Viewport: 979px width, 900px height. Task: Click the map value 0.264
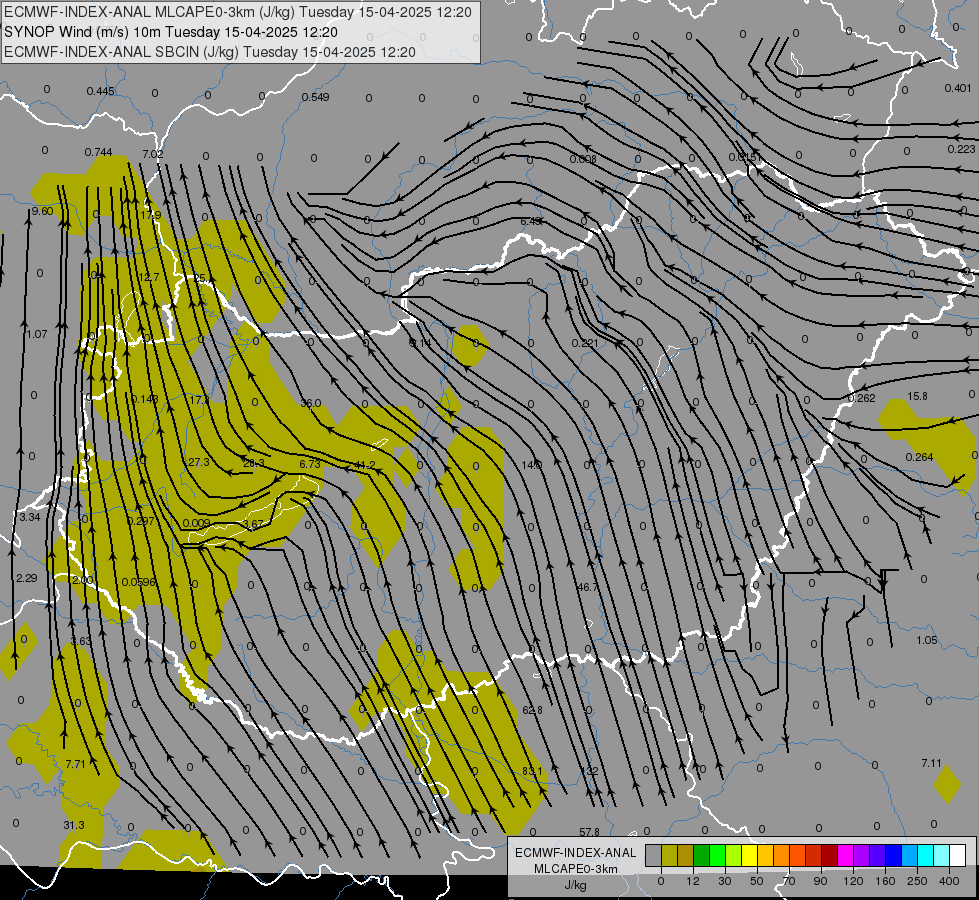(919, 457)
